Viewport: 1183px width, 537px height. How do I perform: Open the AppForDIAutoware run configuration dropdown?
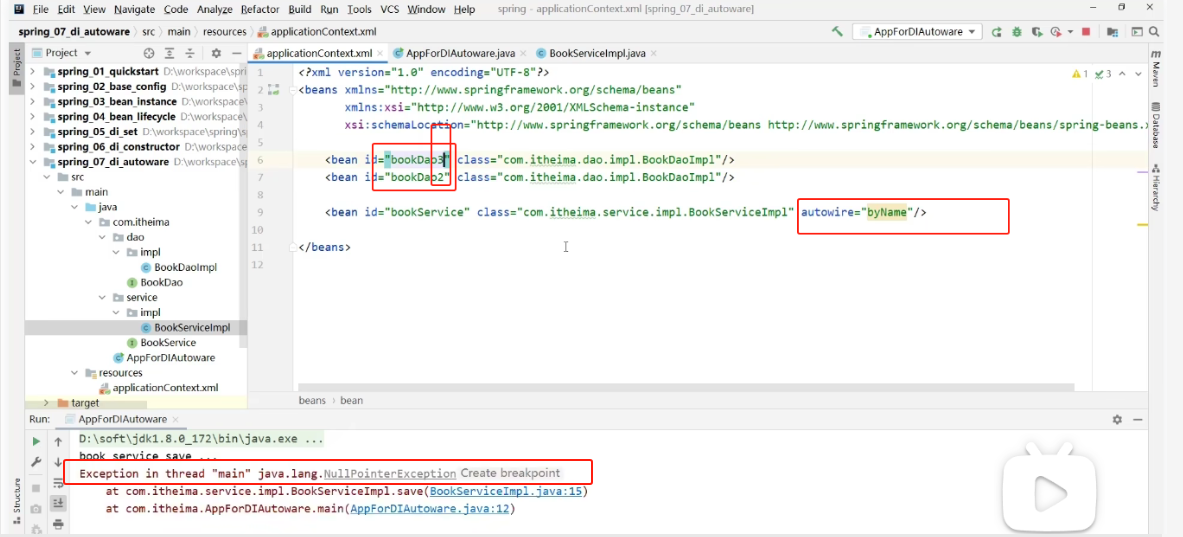(x=917, y=32)
